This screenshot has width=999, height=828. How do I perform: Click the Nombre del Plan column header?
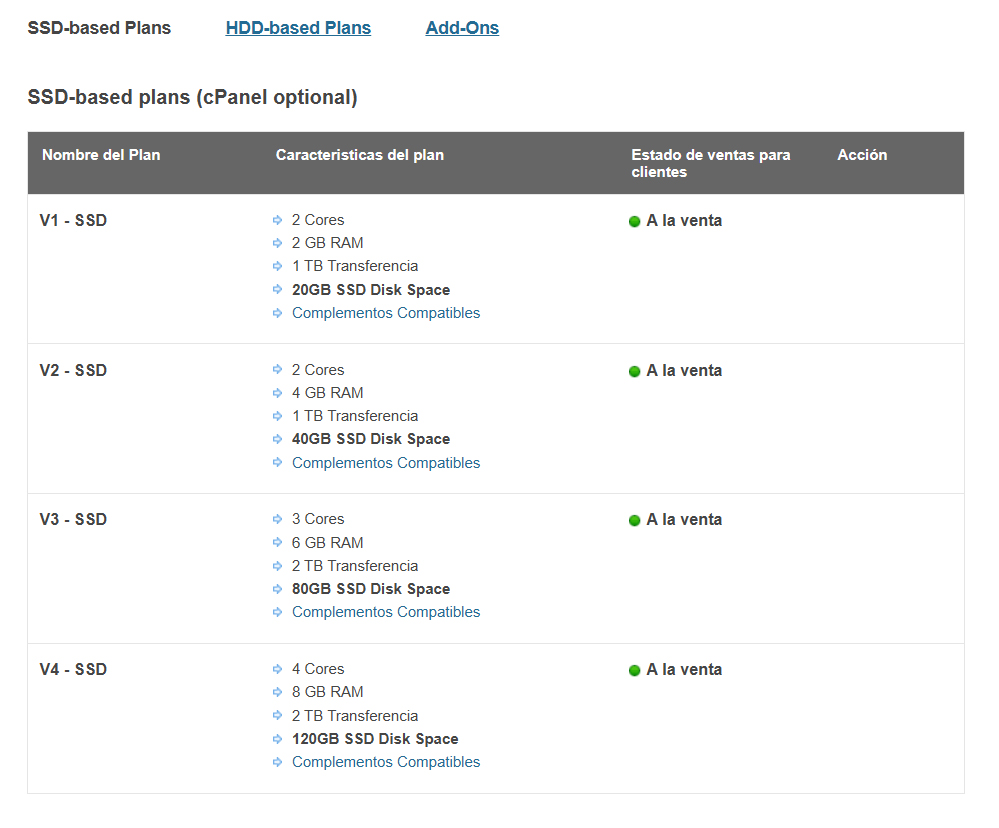(x=101, y=155)
